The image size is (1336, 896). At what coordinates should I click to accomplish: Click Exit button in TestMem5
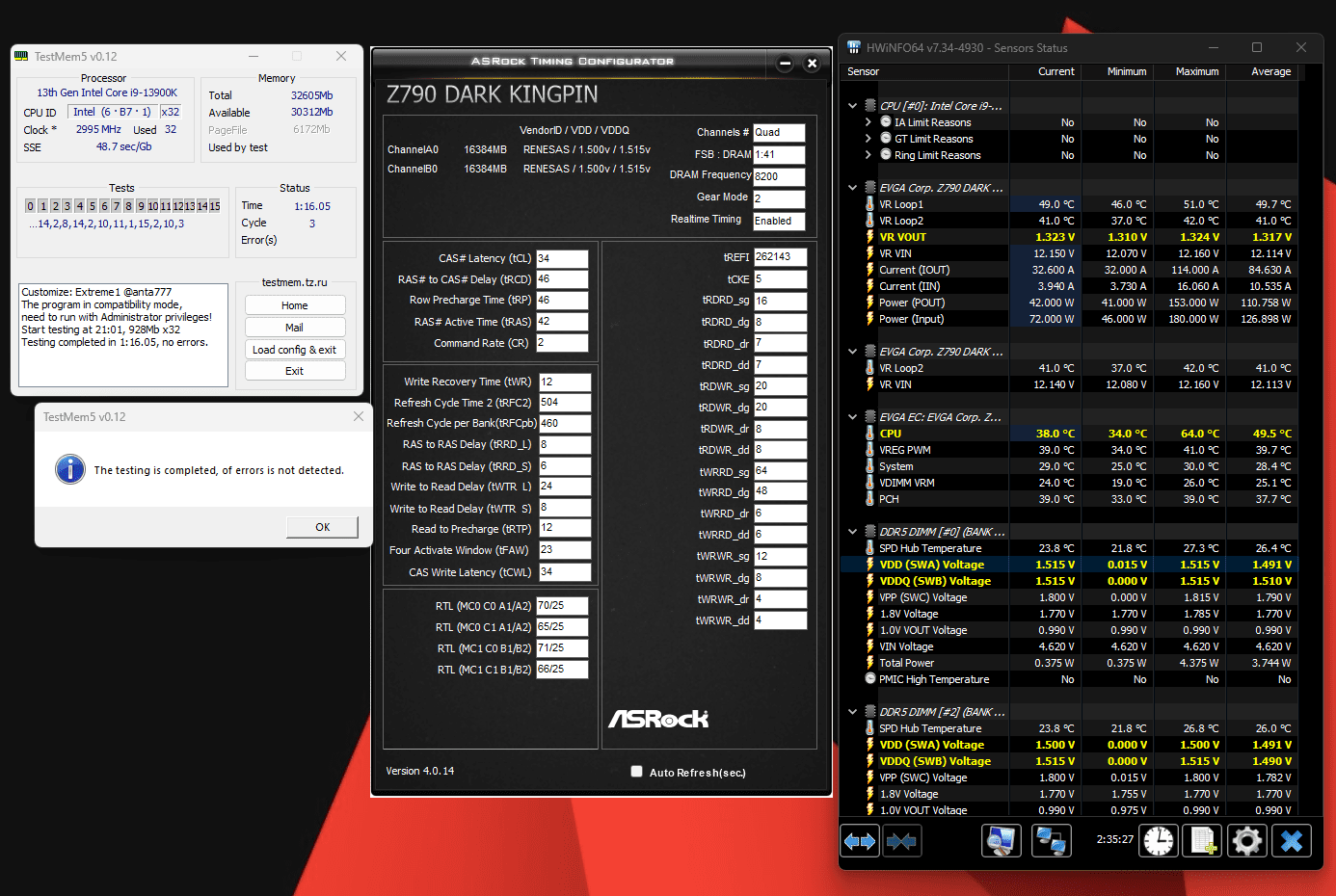[x=295, y=371]
